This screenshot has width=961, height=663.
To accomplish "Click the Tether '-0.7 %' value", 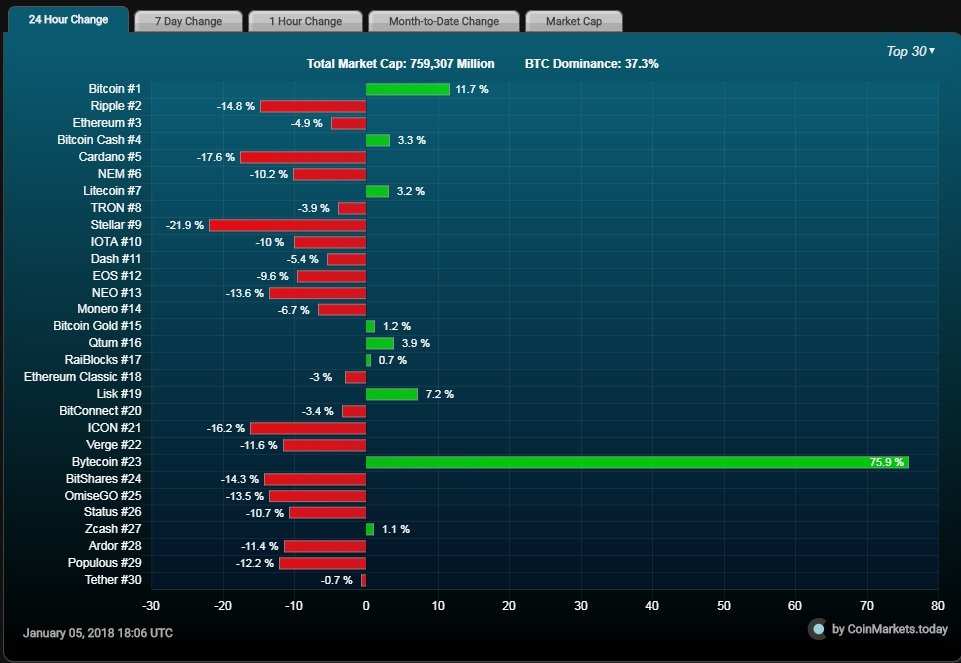I will coord(336,580).
